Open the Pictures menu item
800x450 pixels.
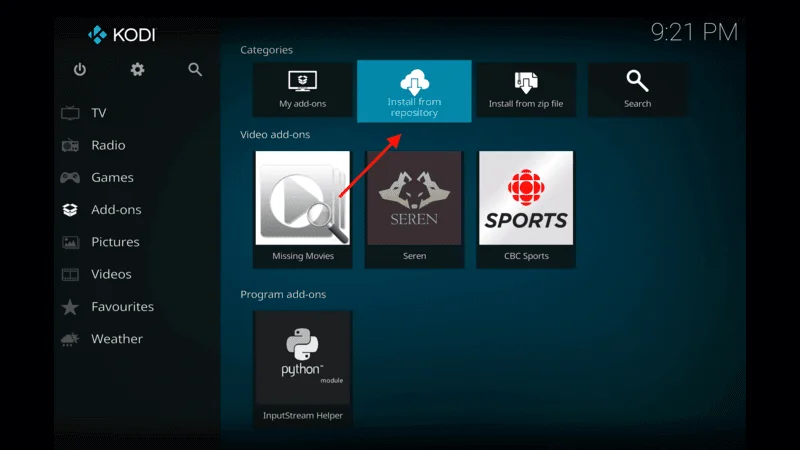[115, 242]
